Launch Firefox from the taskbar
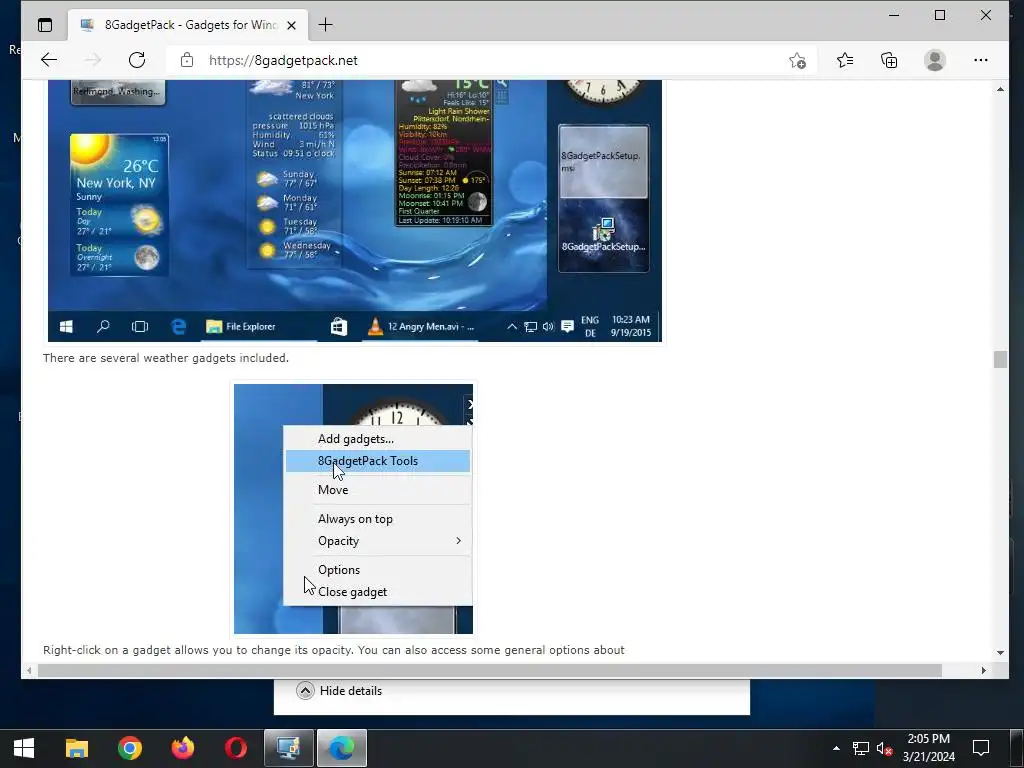This screenshot has width=1024, height=768. [183, 748]
